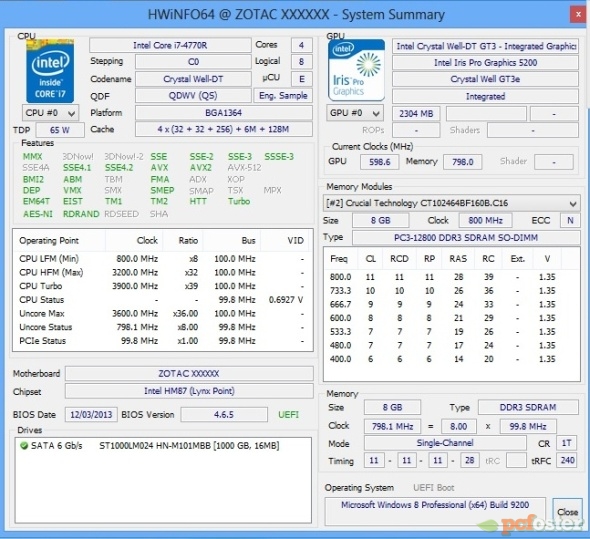
Task: Select the ST1000LM024 drive entry
Action: tap(163, 446)
